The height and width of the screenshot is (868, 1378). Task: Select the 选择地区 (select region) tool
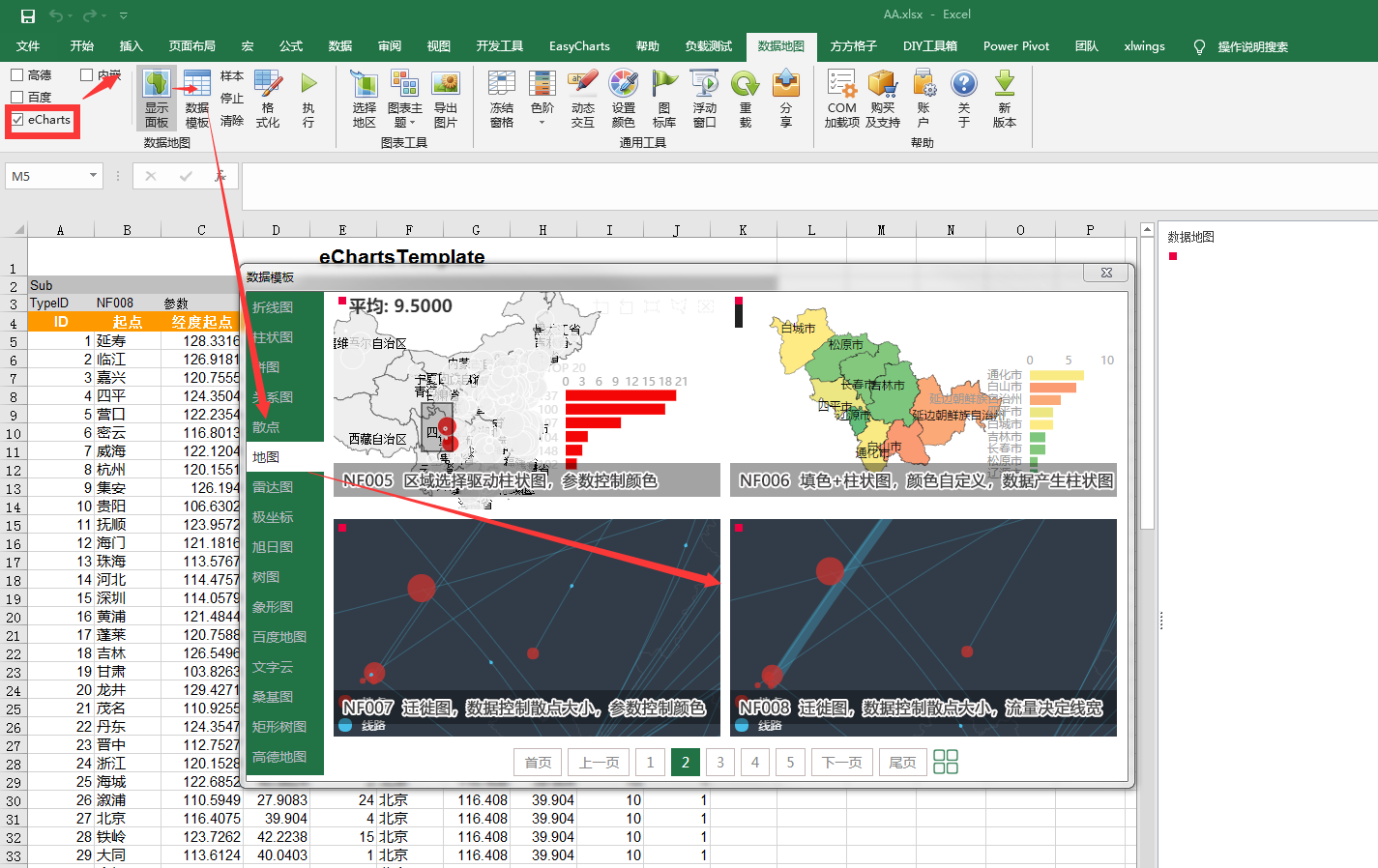(364, 100)
